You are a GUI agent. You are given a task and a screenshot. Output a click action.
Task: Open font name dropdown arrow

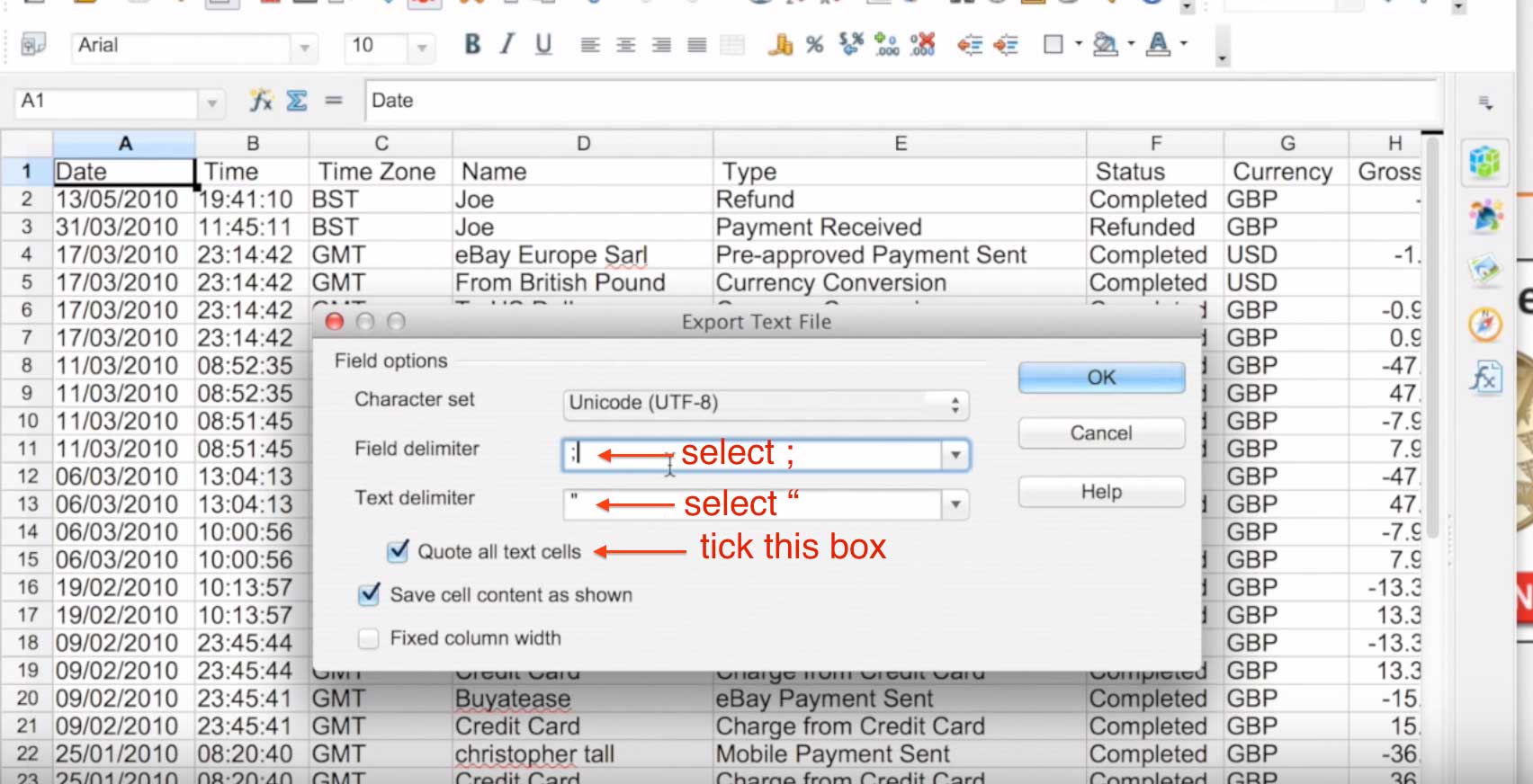point(304,47)
